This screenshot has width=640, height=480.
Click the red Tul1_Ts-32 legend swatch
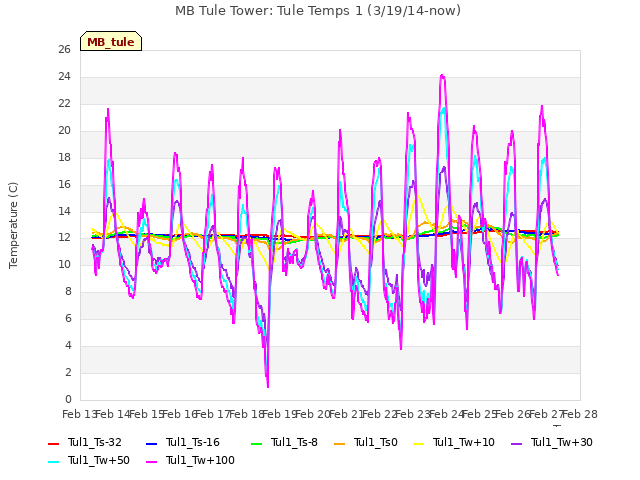point(53,443)
